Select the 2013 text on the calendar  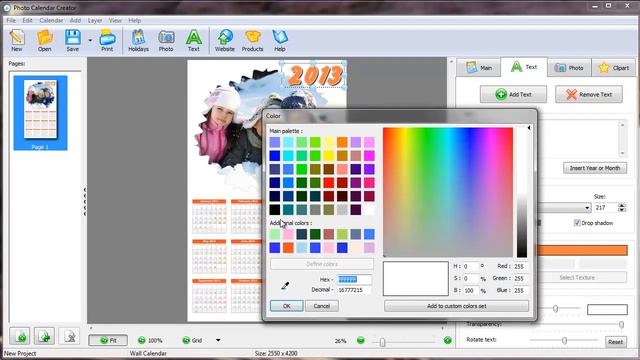tap(315, 75)
